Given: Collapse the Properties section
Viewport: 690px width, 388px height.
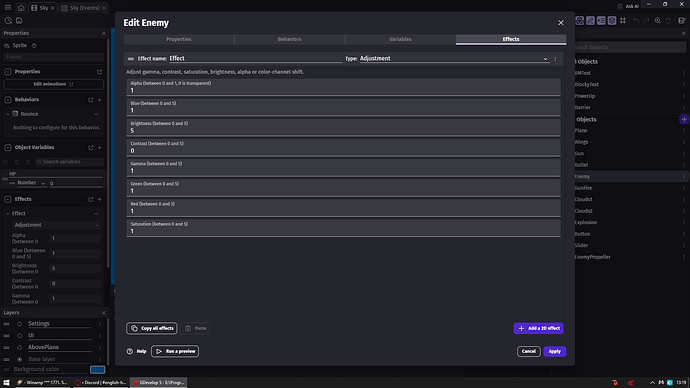Looking at the screenshot, I should [8, 72].
